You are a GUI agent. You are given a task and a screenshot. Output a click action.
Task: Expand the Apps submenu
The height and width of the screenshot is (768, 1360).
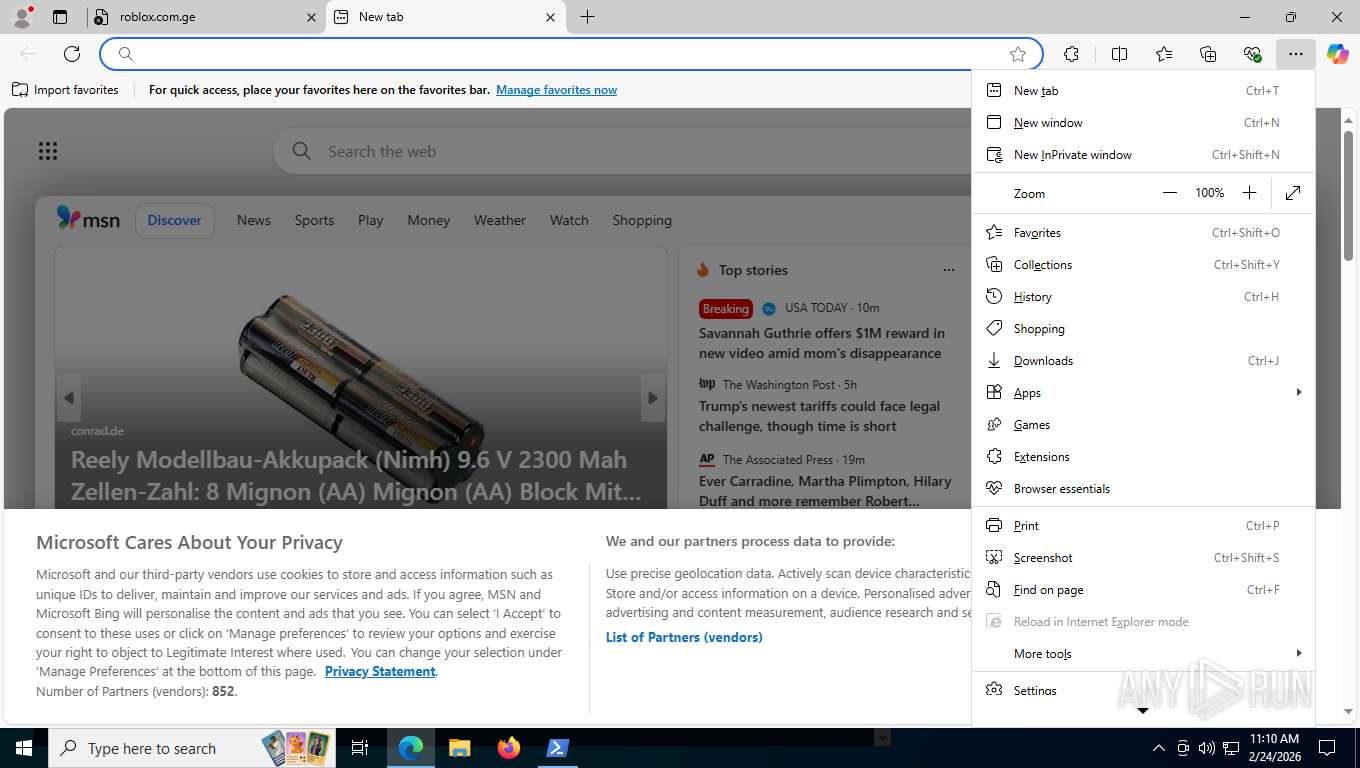pyautogui.click(x=1143, y=393)
